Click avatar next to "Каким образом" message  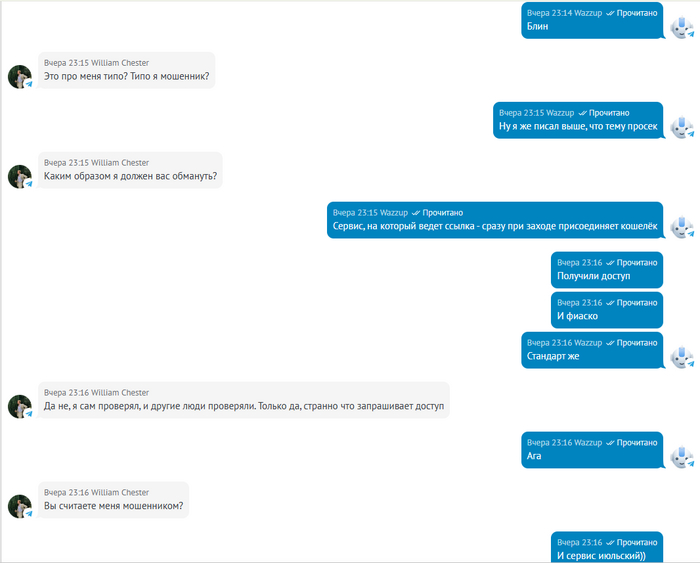click(19, 177)
